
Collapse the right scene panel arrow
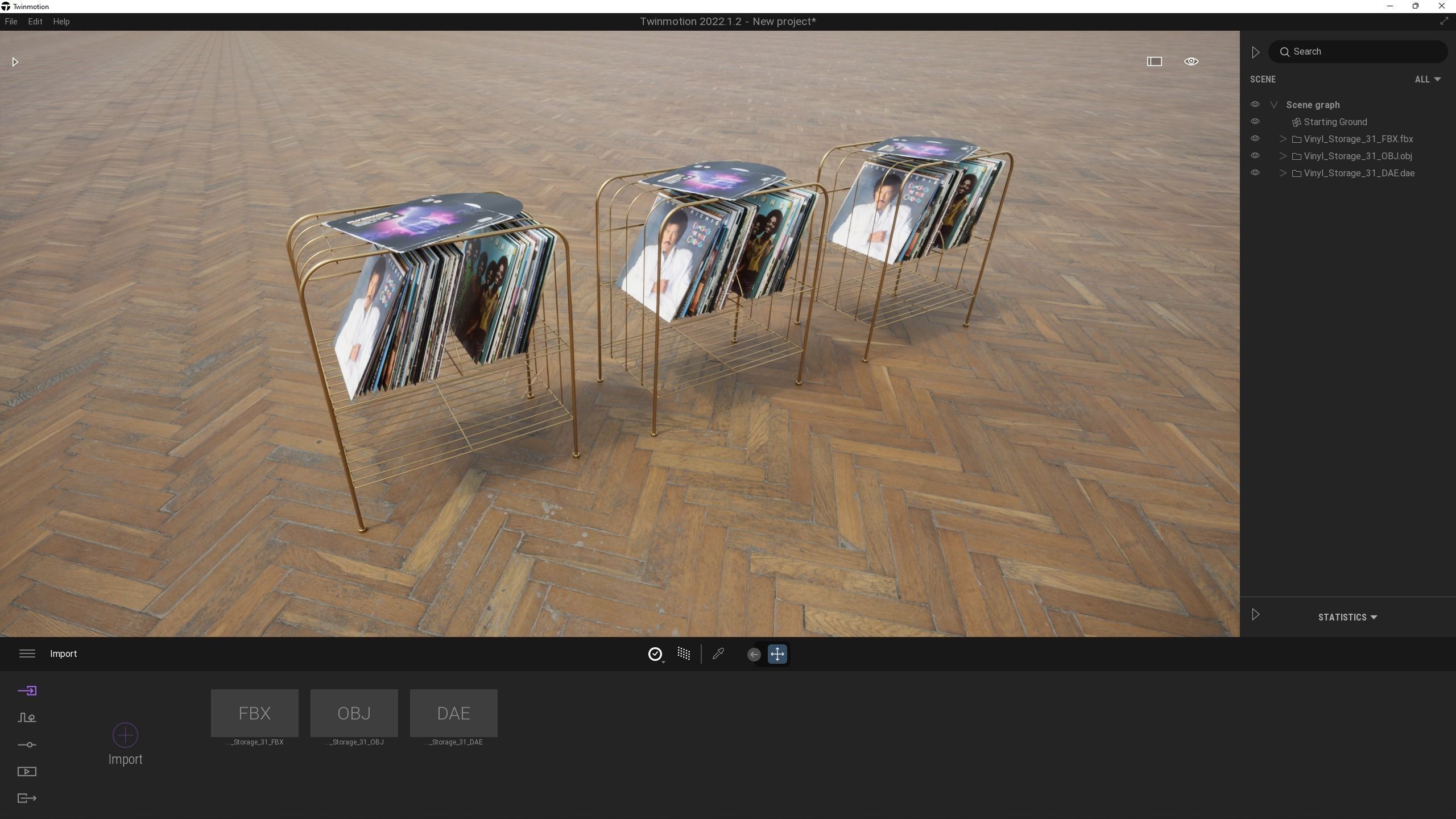tap(1255, 52)
